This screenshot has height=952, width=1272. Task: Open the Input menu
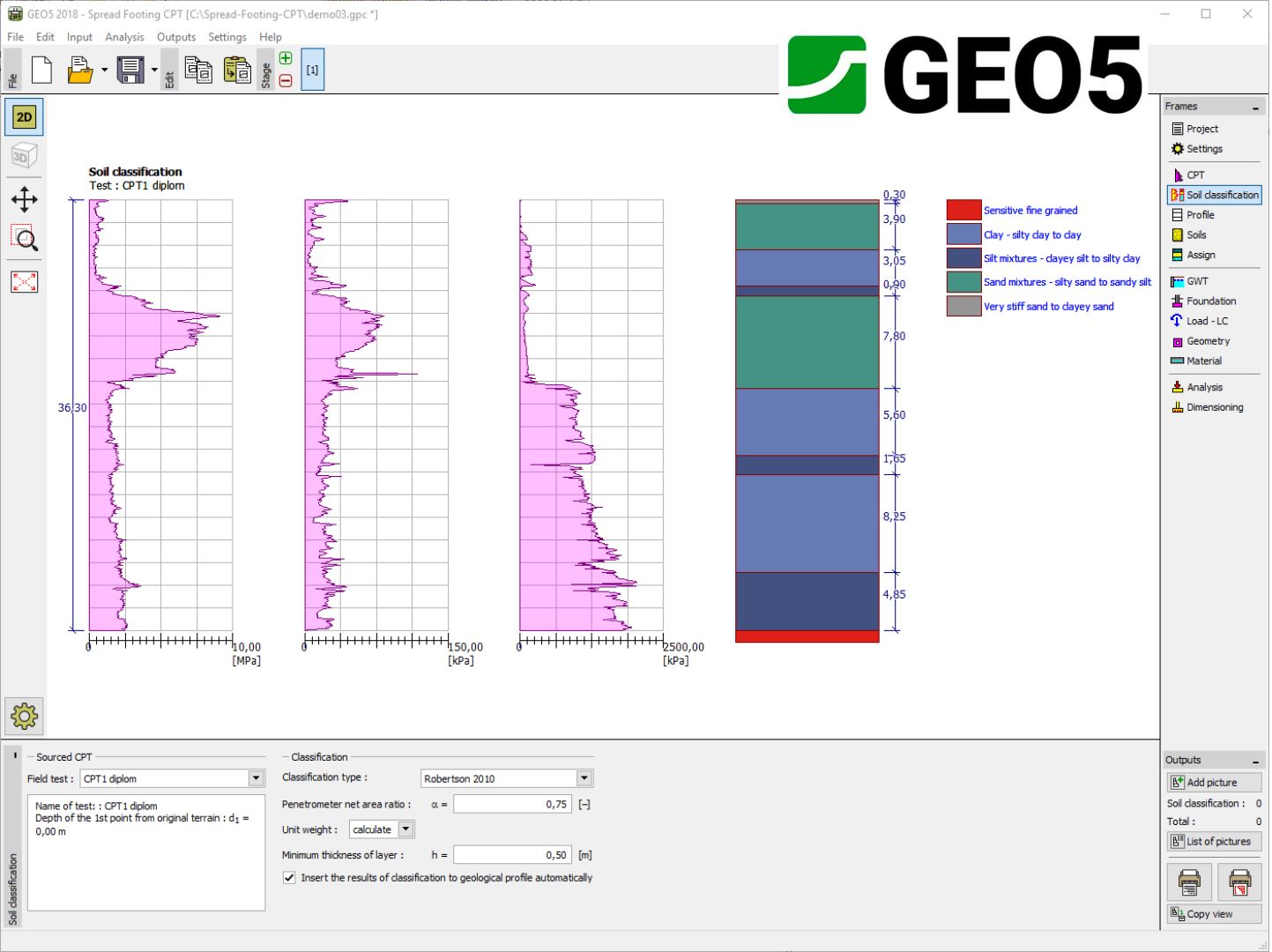79,37
